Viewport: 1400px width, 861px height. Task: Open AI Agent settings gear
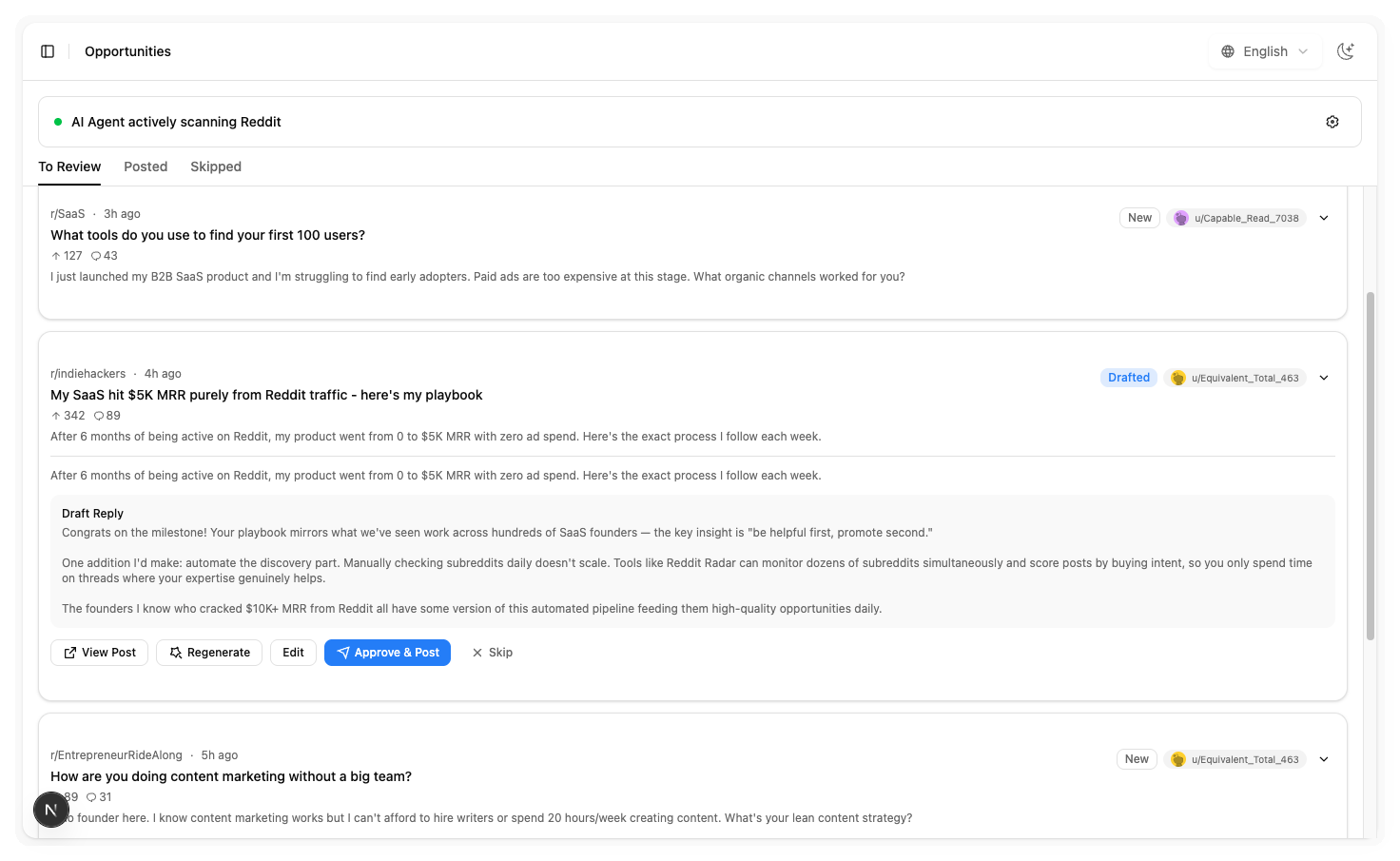click(1332, 122)
